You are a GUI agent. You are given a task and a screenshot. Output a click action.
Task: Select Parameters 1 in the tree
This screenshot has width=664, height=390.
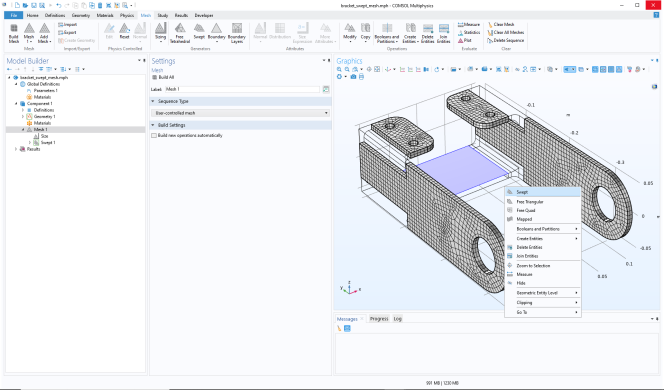click(45, 91)
